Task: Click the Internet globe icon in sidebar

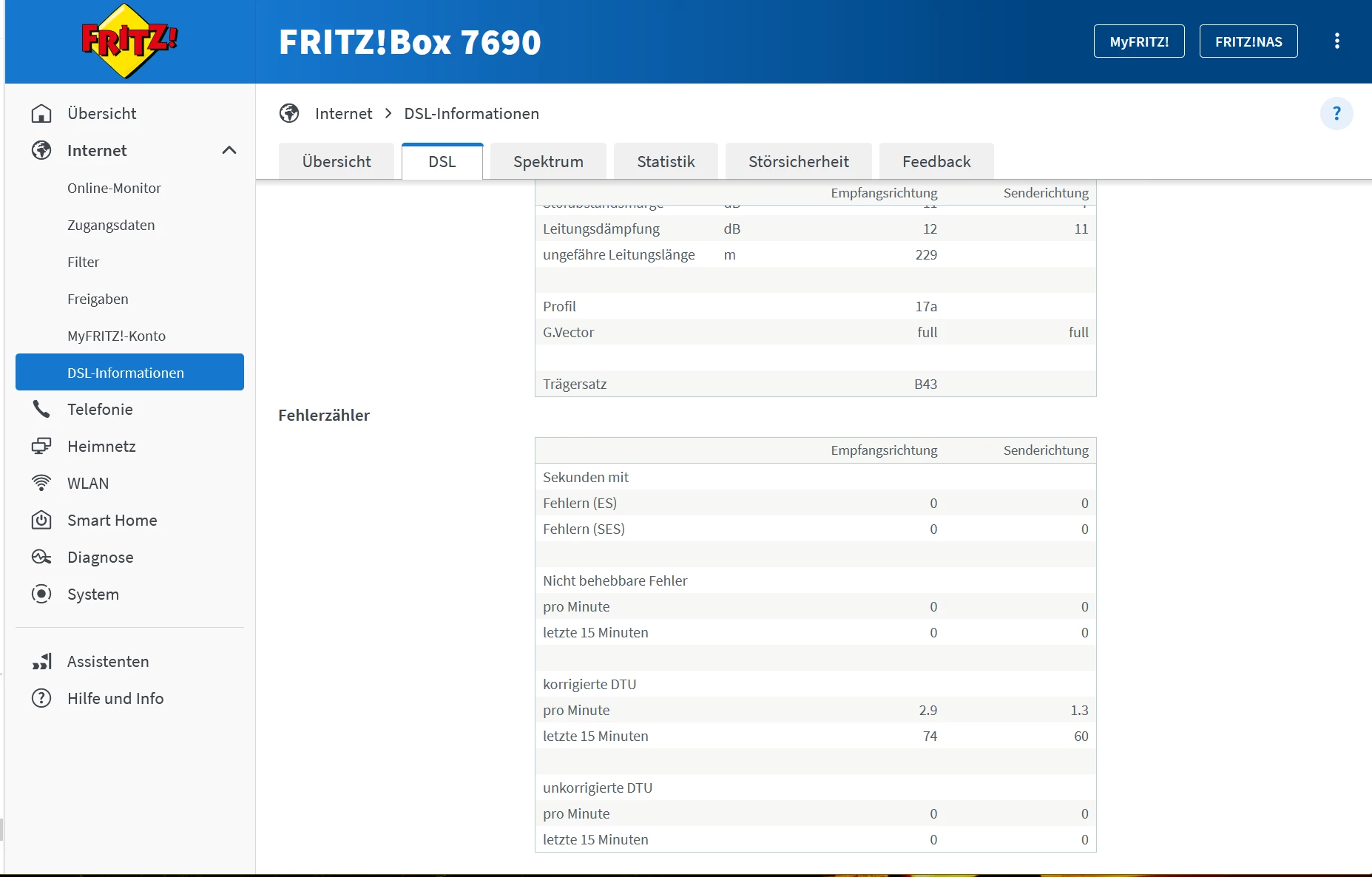Action: point(41,150)
